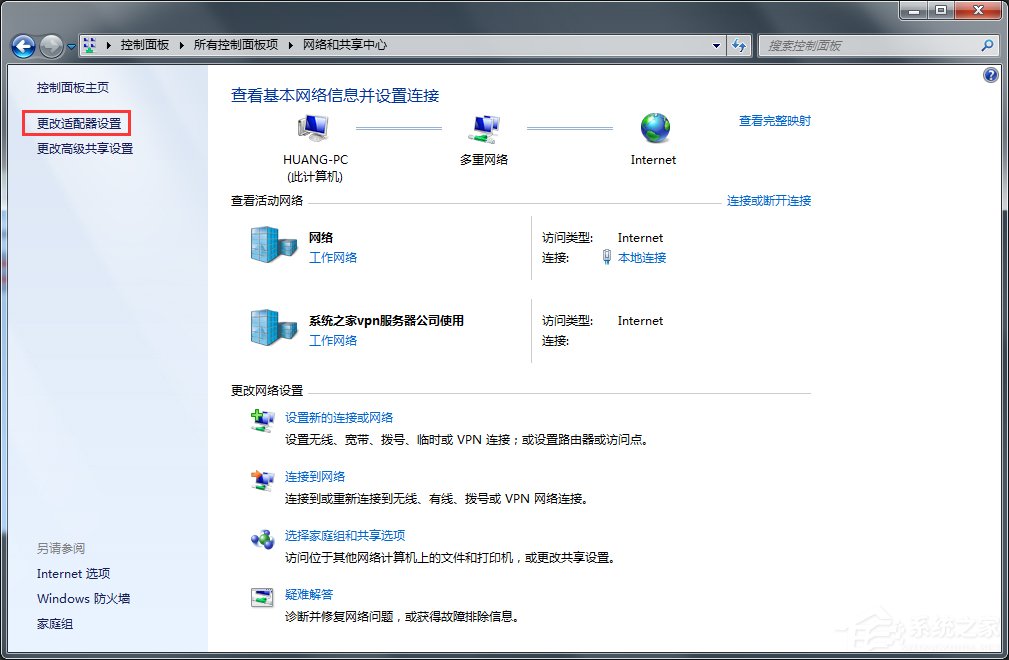Open the help question mark icon
Viewport: 1009px width, 660px height.
point(990,75)
